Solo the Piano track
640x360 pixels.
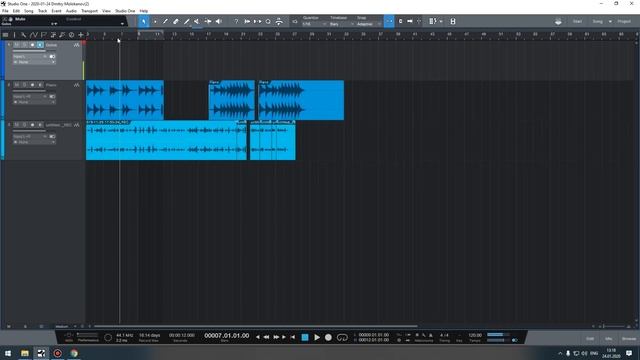coord(24,85)
